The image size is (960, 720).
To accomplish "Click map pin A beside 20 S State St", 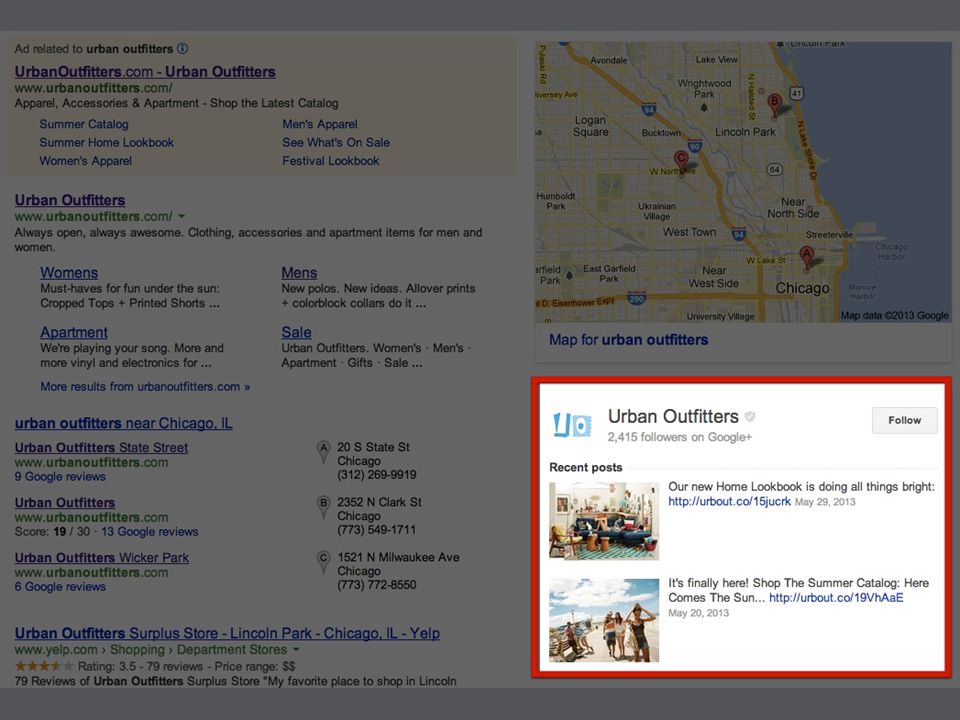I will click(x=323, y=452).
